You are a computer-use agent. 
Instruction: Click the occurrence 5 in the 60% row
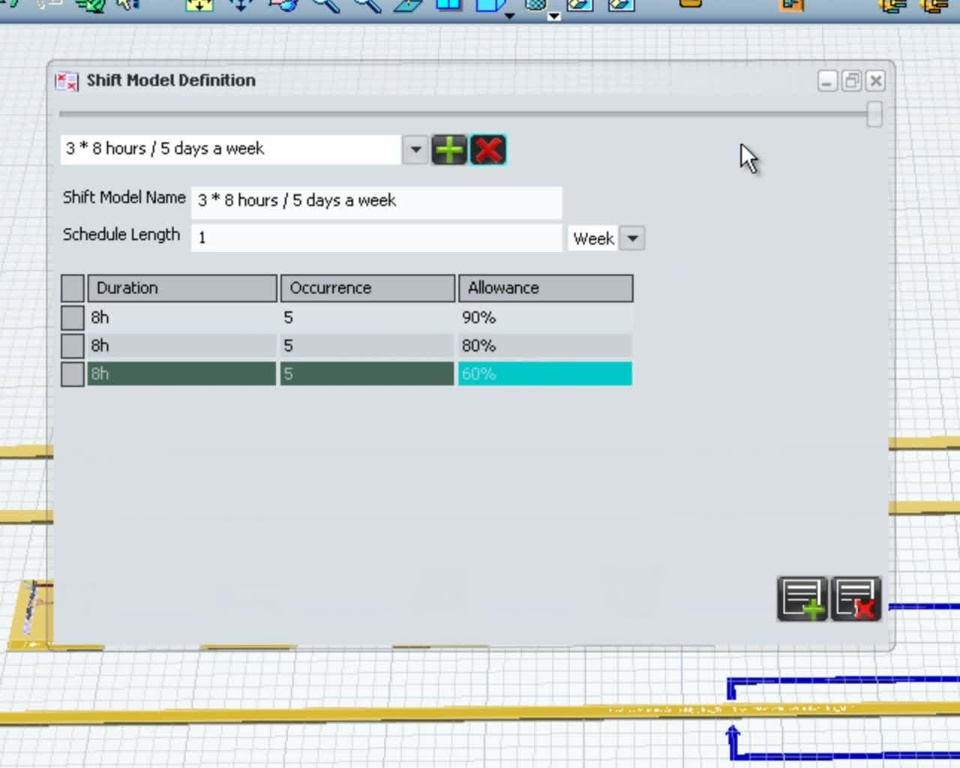point(367,374)
